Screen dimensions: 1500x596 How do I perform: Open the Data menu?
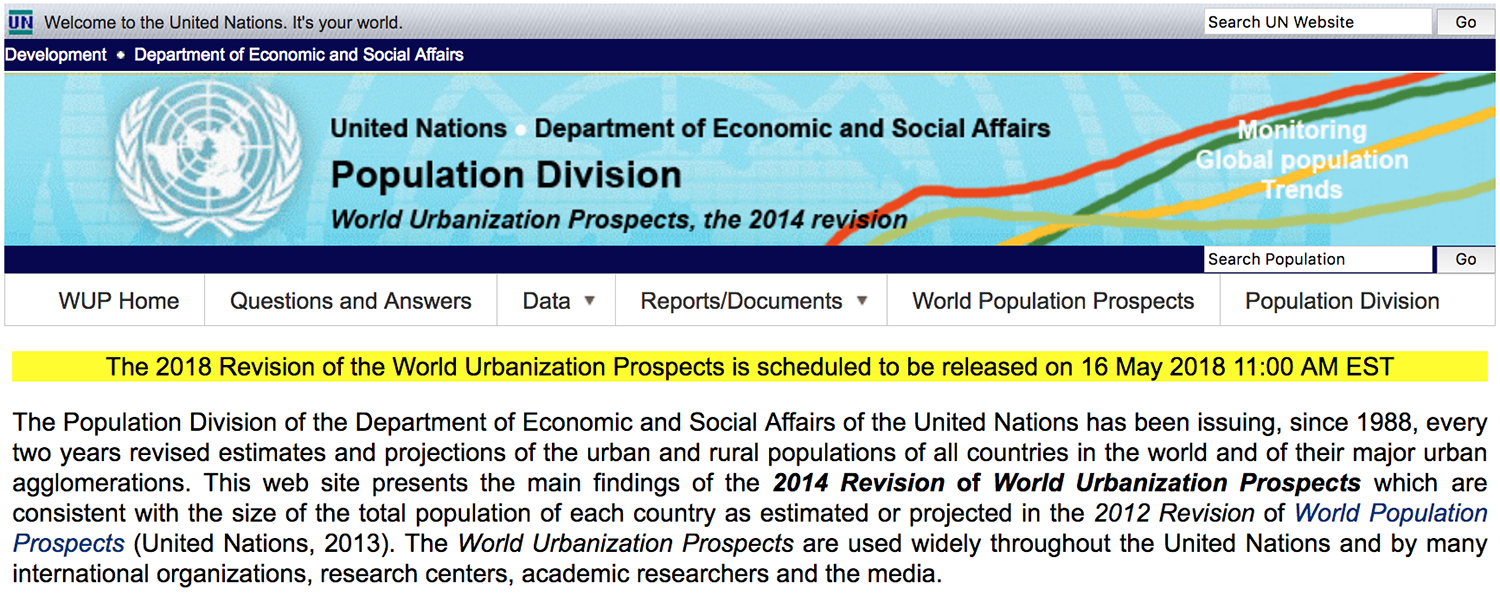[557, 301]
